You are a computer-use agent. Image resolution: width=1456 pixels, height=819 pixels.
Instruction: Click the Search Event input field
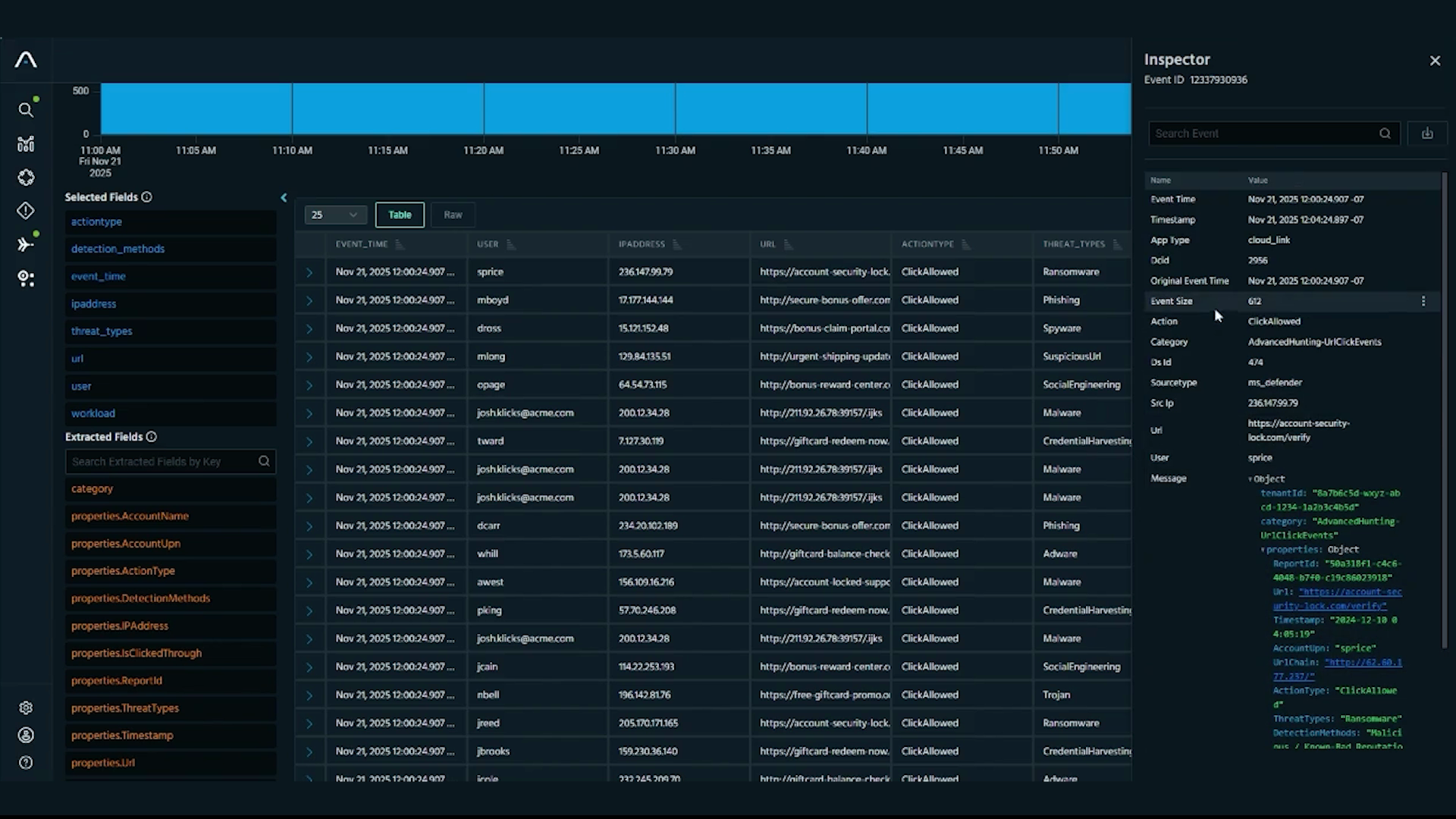1263,133
